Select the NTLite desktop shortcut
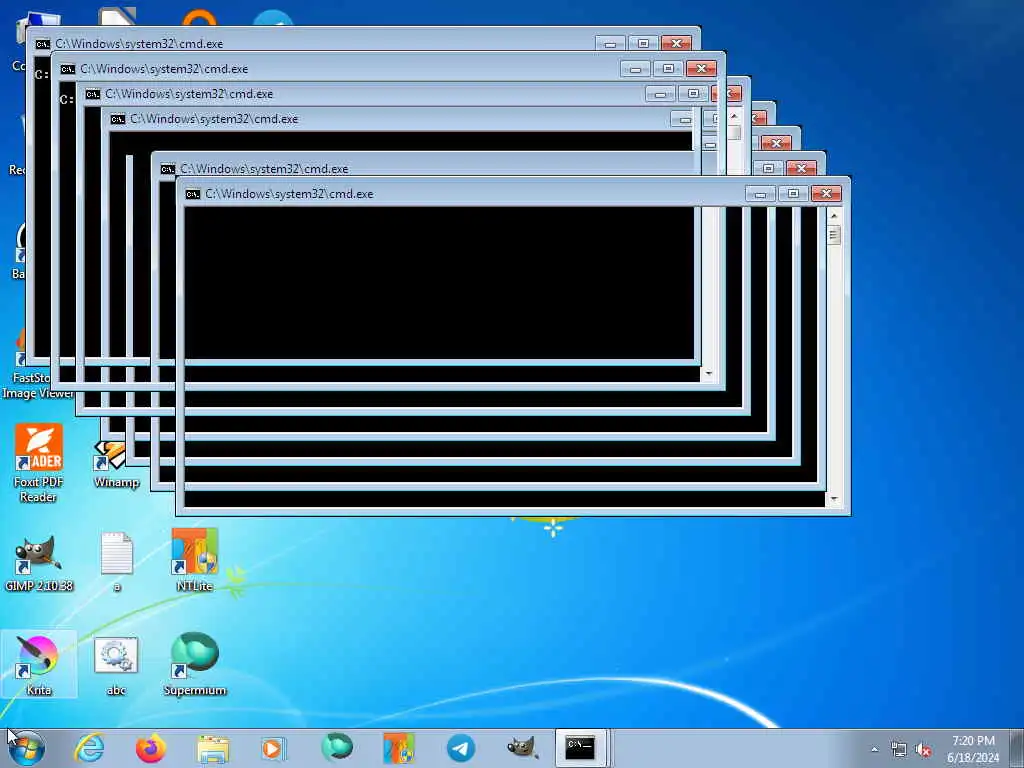Screen dimensions: 1024x768 pyautogui.click(x=195, y=560)
